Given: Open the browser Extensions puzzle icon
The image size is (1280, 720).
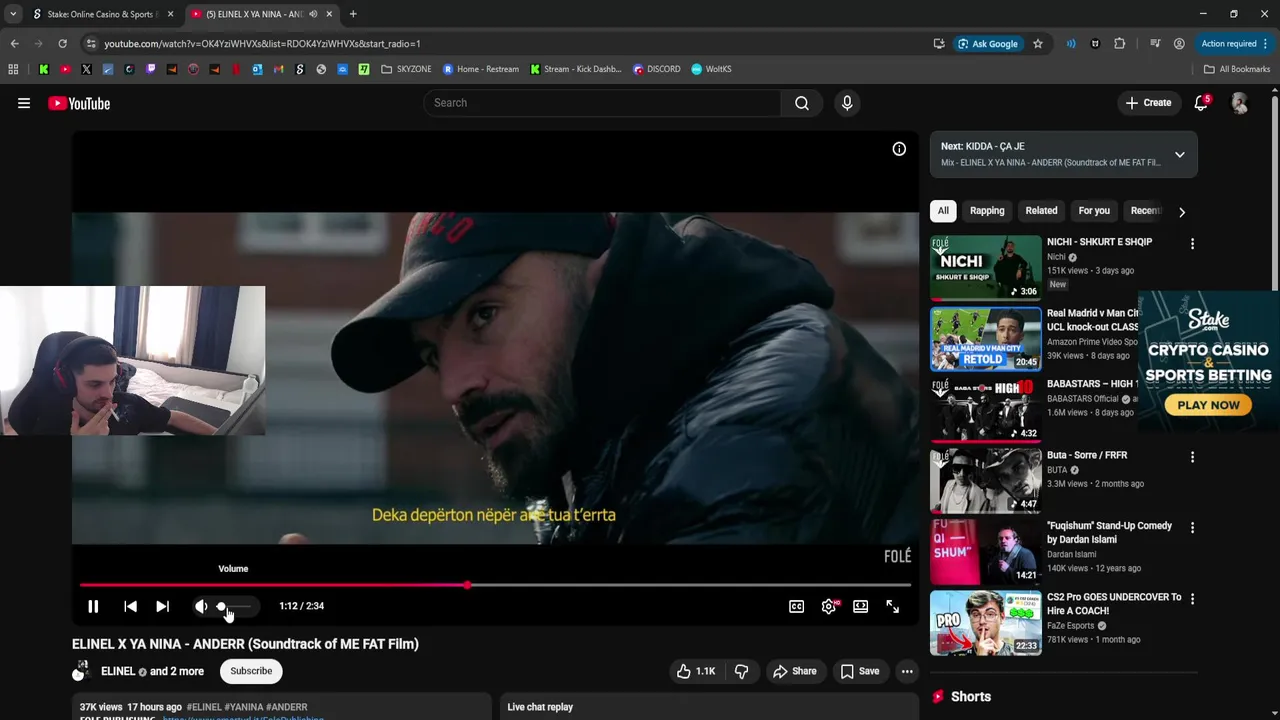Looking at the screenshot, I should pos(1119,43).
